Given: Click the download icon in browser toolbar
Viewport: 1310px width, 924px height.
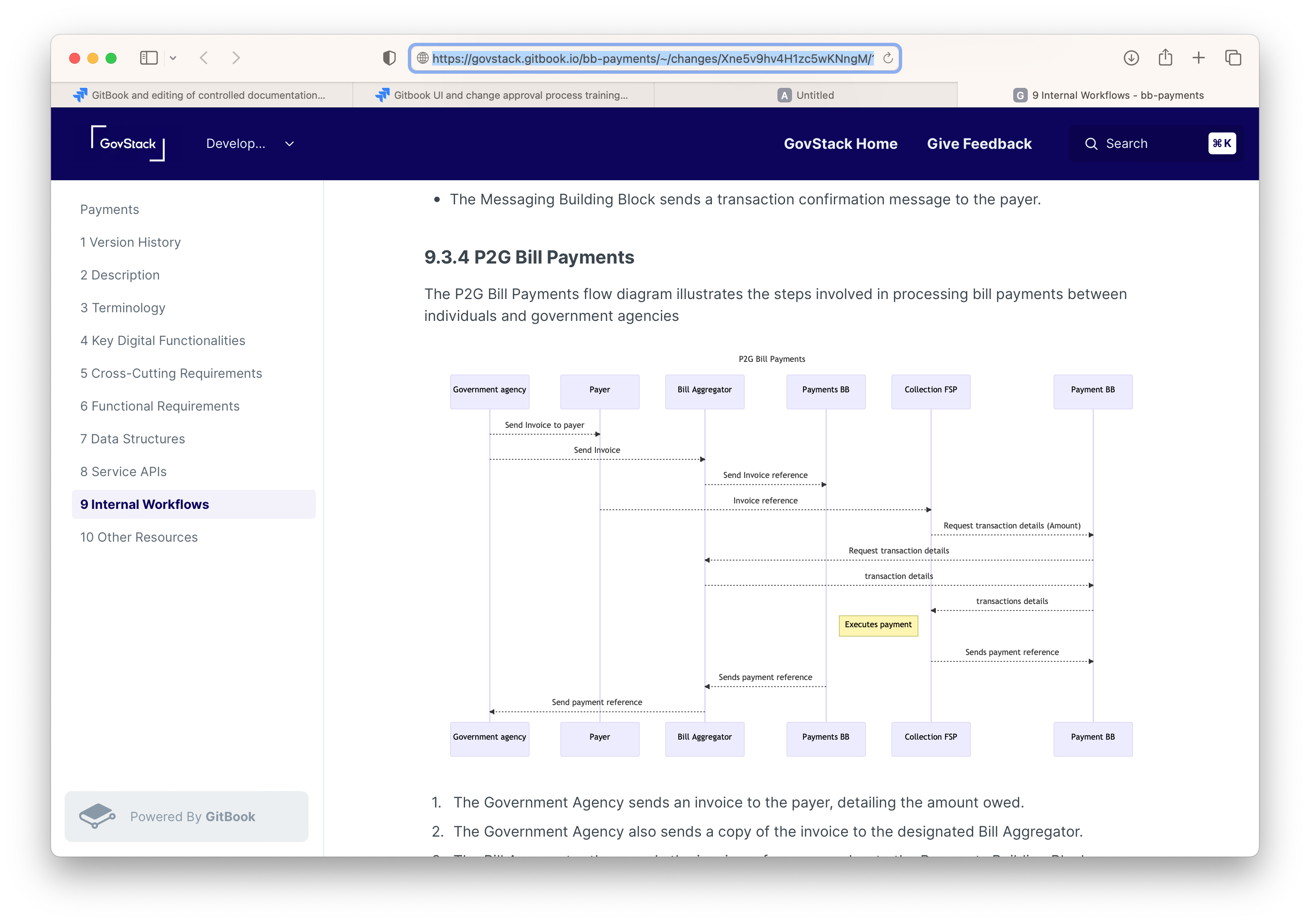Looking at the screenshot, I should pyautogui.click(x=1131, y=58).
